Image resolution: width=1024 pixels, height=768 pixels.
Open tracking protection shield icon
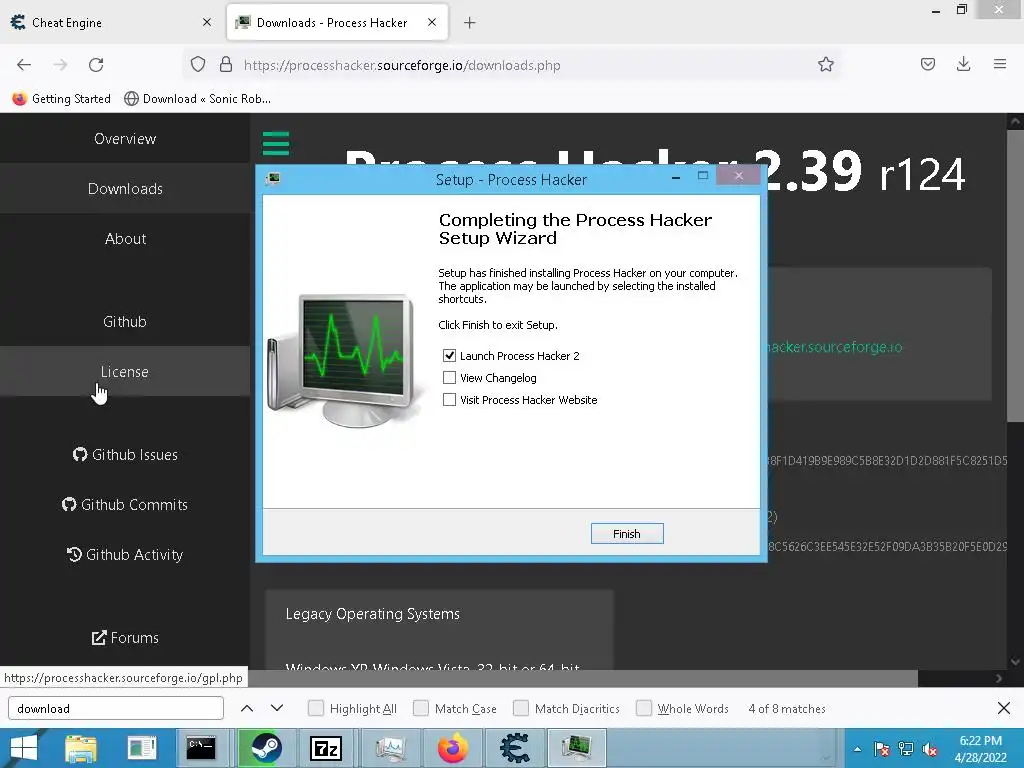198,64
